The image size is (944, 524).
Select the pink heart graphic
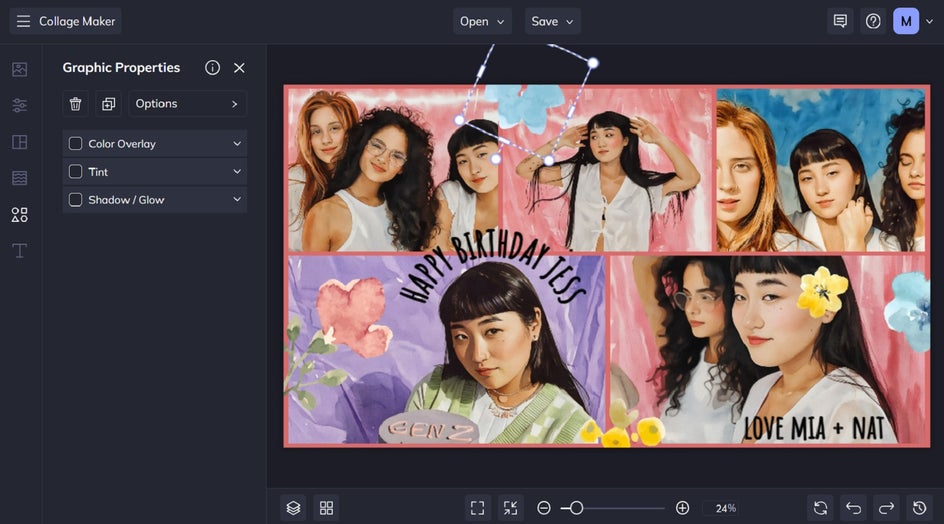point(354,316)
